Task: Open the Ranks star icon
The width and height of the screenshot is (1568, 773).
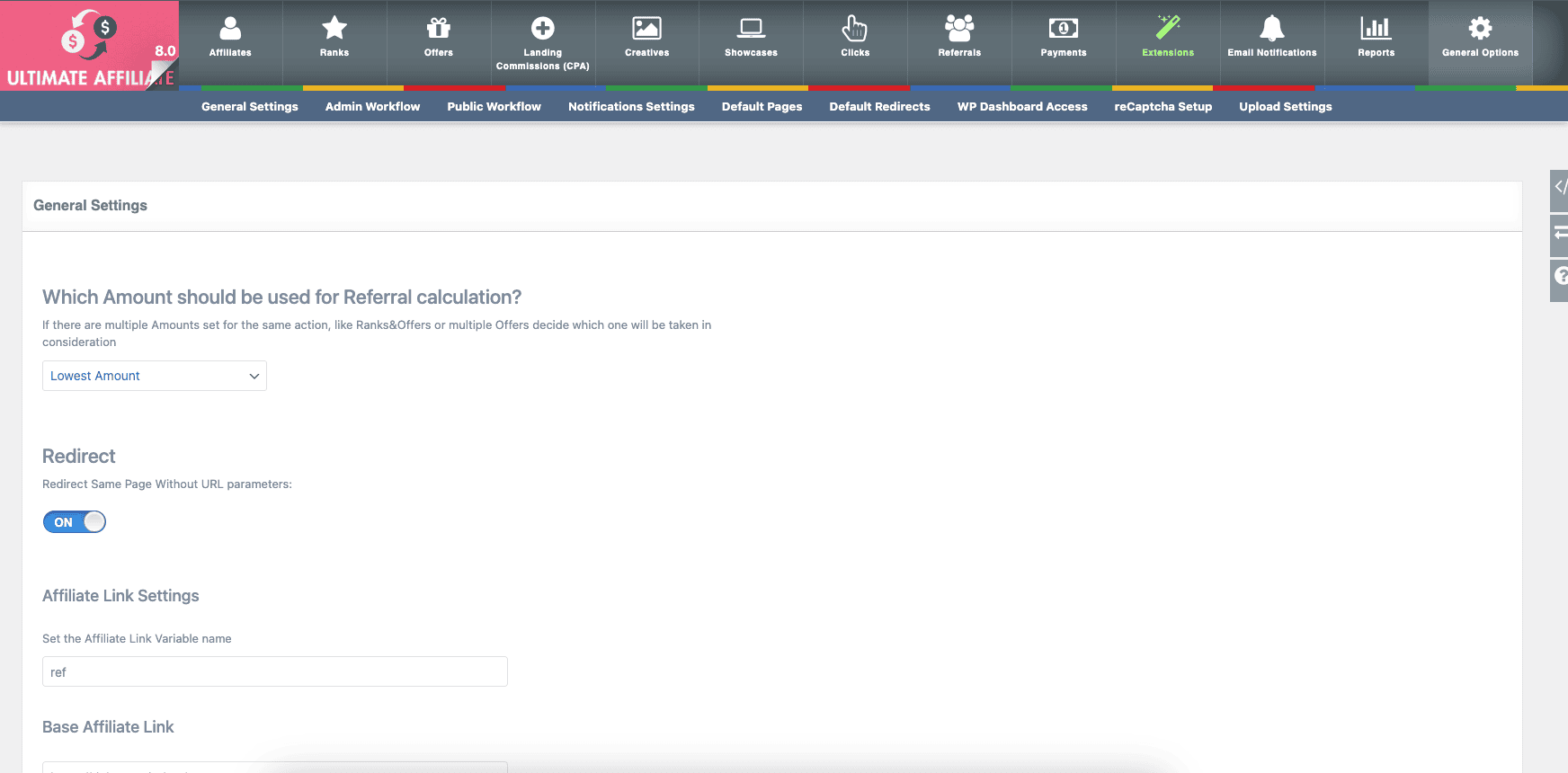Action: point(334,29)
